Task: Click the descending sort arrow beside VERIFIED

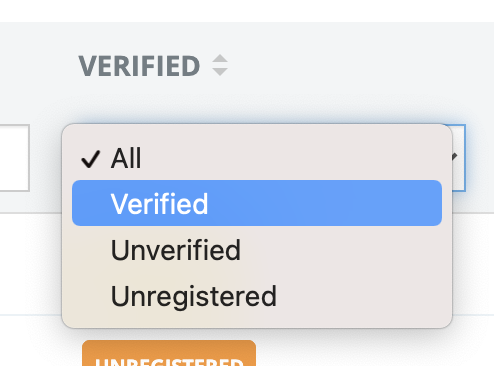Action: click(220, 71)
